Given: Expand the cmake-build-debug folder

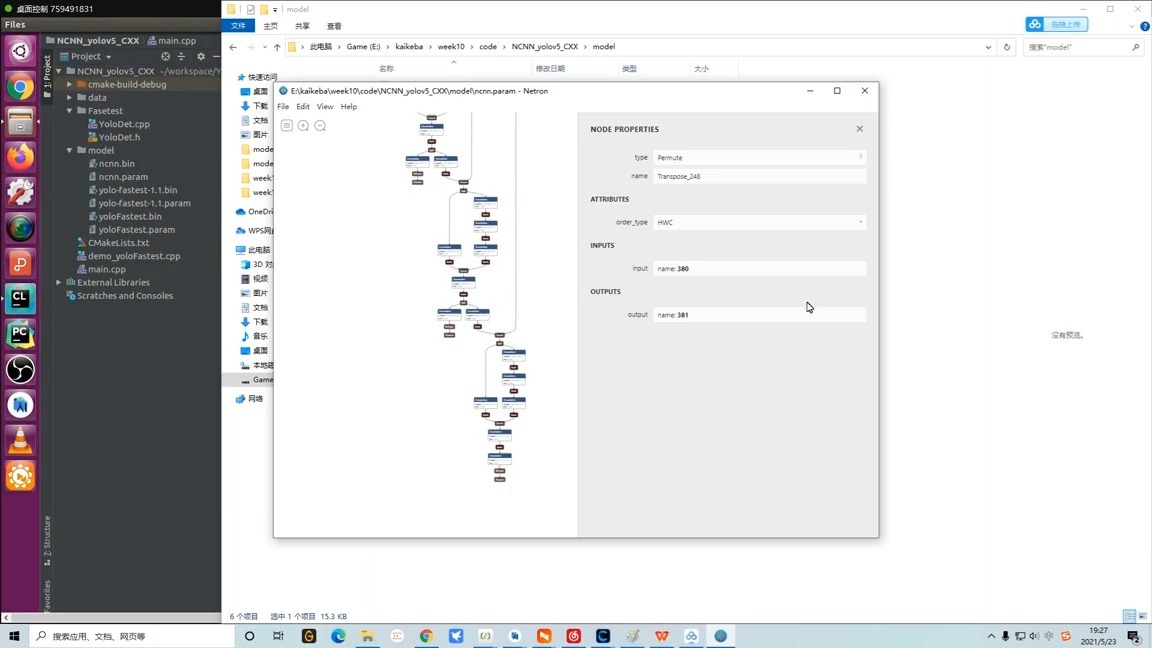Looking at the screenshot, I should [70, 84].
